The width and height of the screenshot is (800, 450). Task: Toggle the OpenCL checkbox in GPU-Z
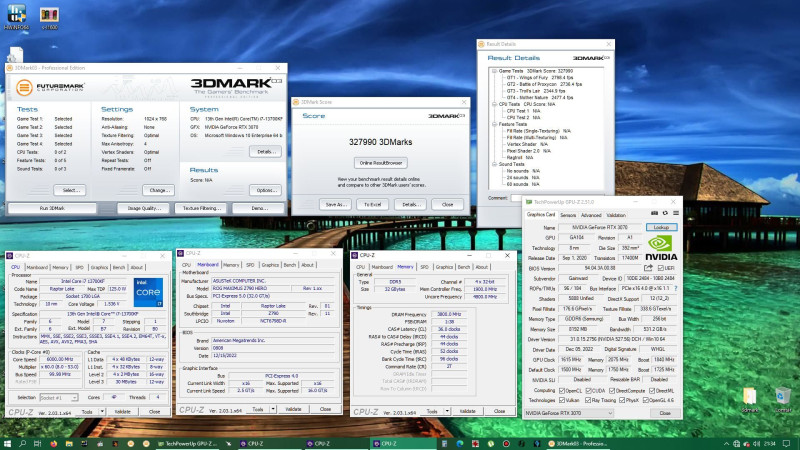pos(562,390)
